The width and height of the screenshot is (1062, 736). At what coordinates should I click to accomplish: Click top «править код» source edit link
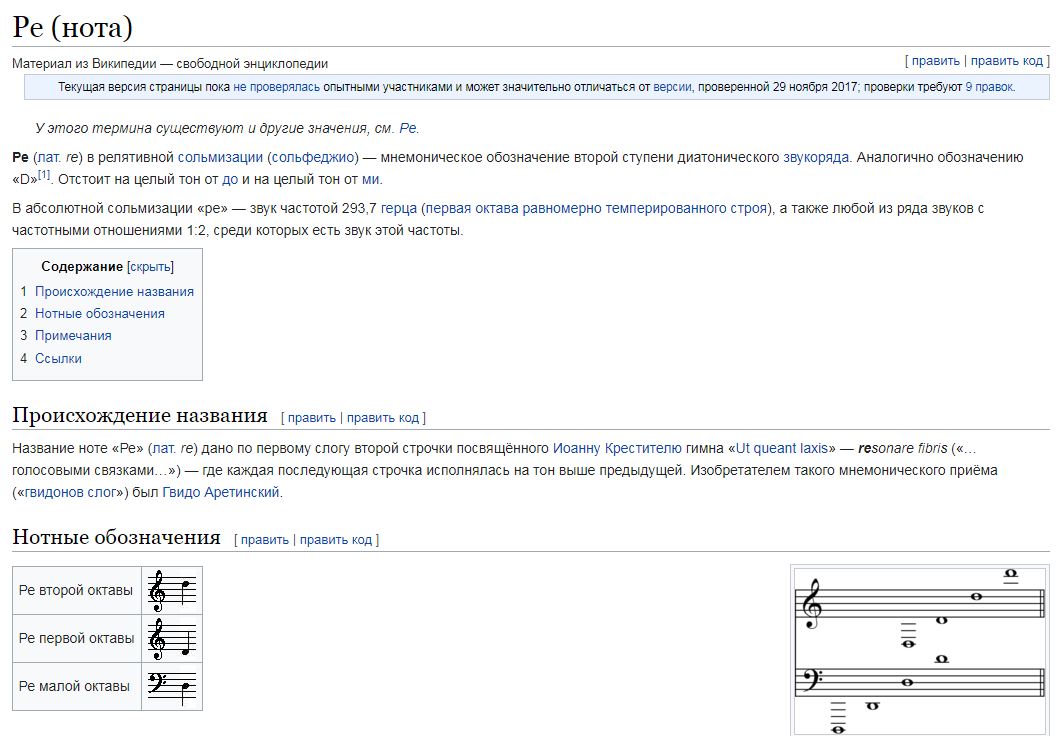1006,61
